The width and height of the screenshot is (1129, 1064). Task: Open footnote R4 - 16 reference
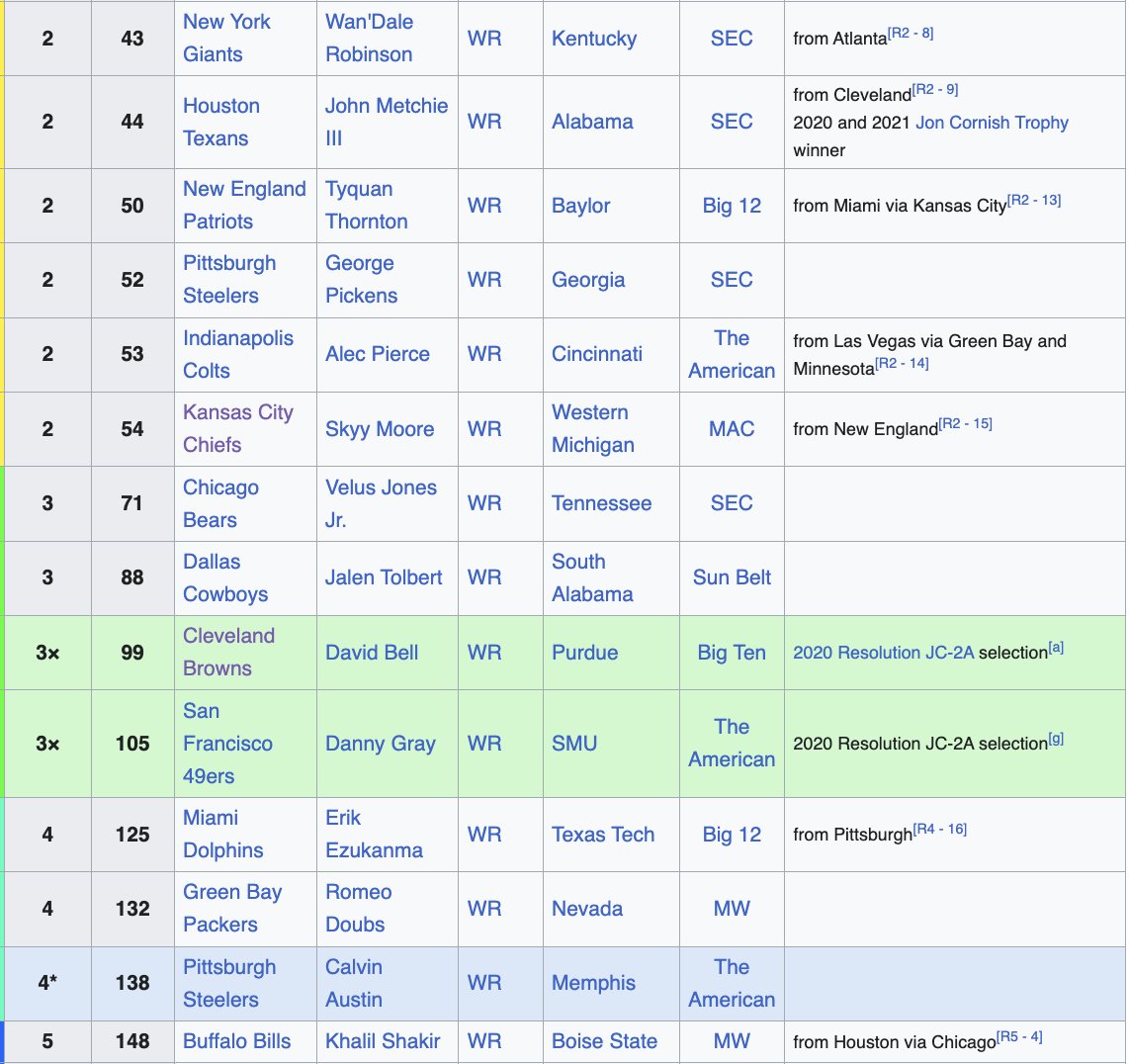click(x=939, y=830)
